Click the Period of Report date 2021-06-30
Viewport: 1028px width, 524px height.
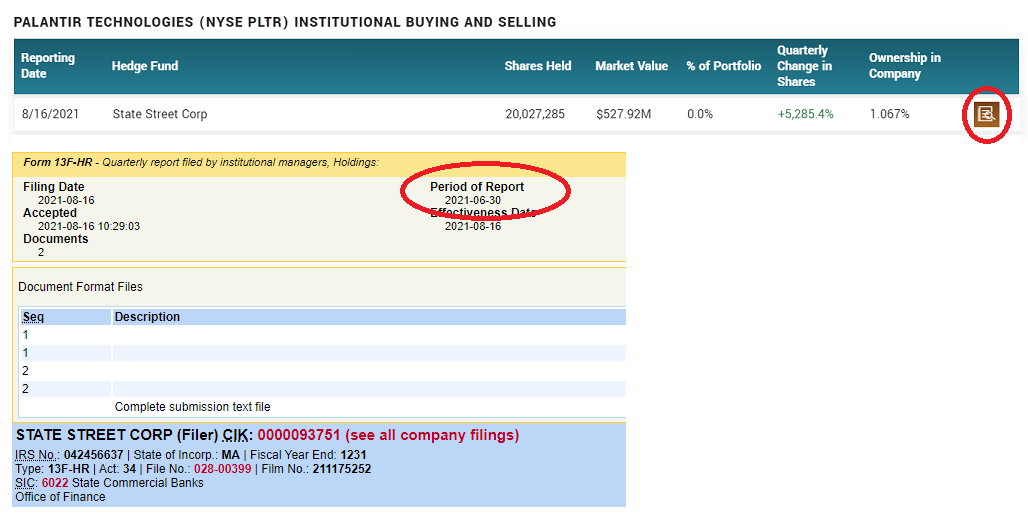tap(473, 200)
